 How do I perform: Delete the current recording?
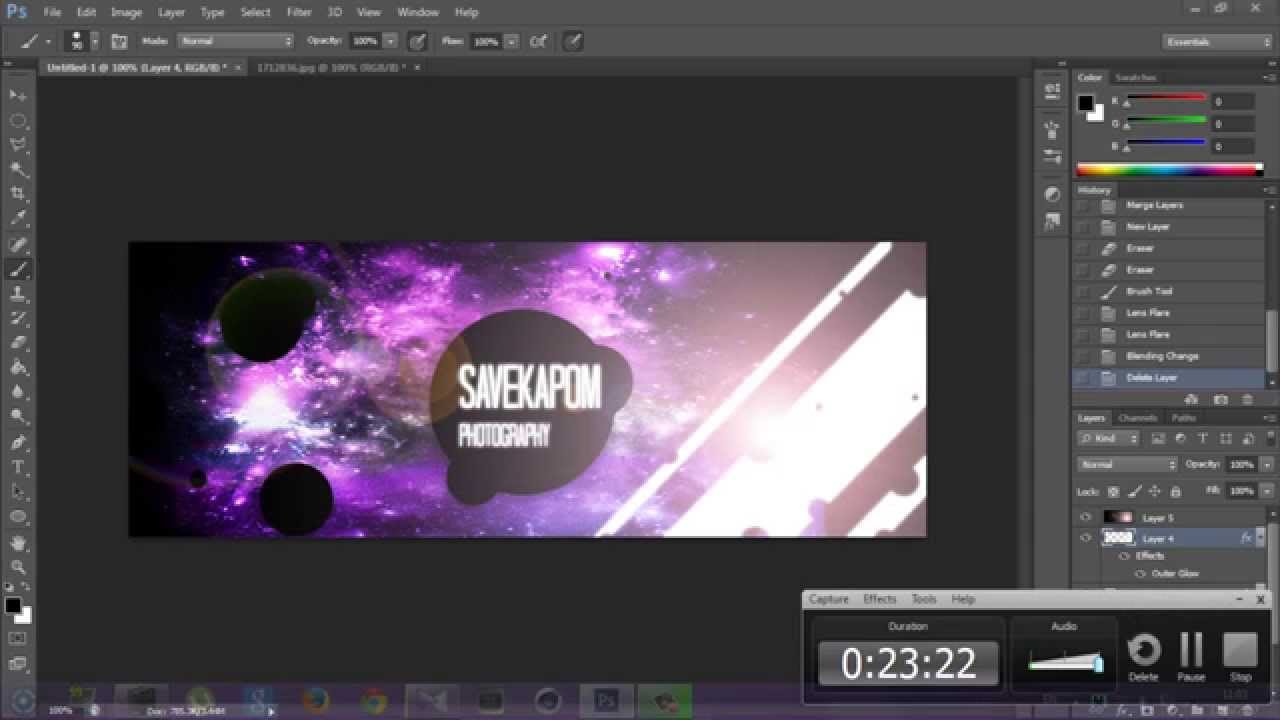point(1143,655)
